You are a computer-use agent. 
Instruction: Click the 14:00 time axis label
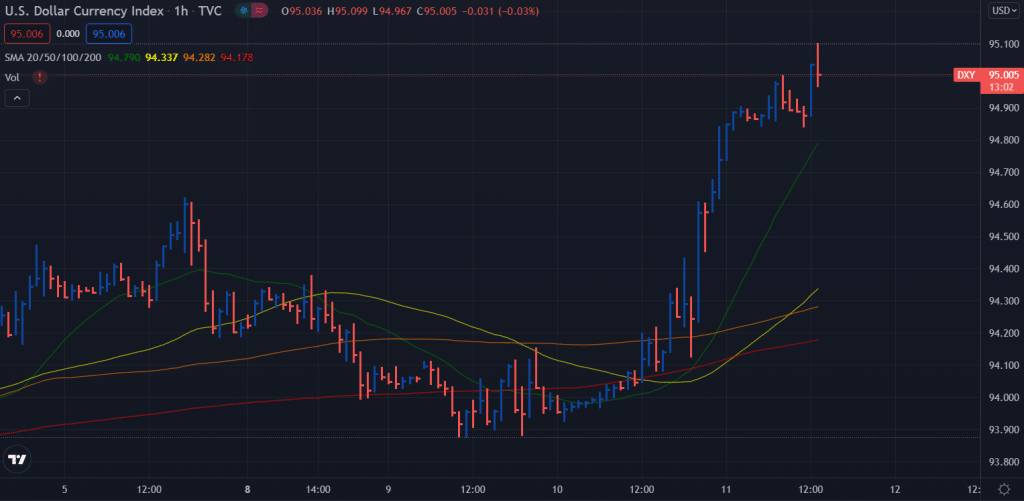click(317, 489)
